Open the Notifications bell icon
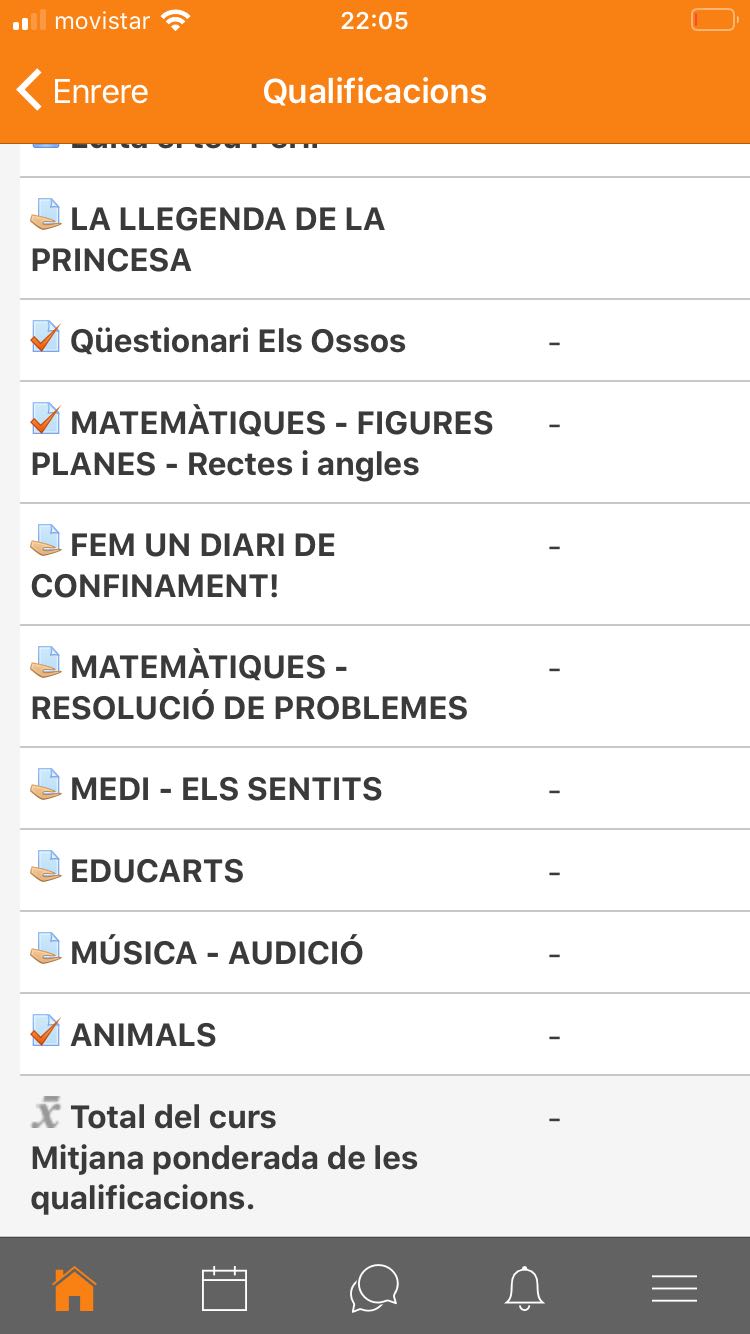 pyautogui.click(x=524, y=1288)
